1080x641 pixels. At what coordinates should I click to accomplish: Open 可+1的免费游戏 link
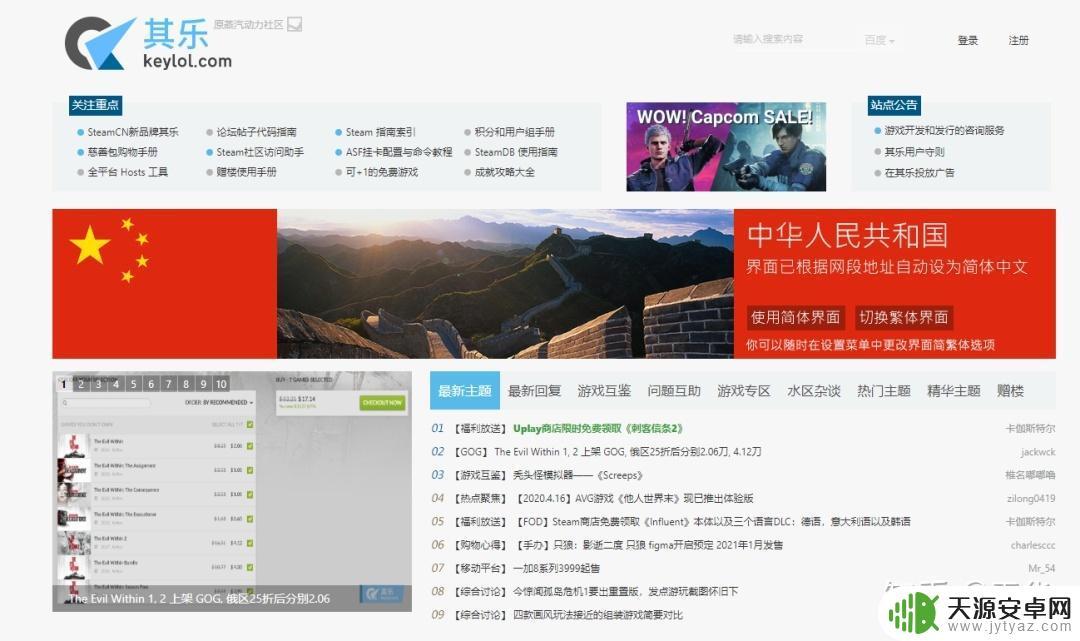[x=382, y=171]
